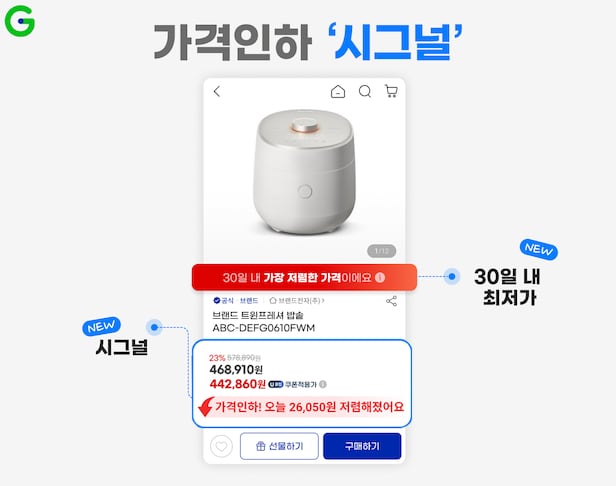Click the gift box icon in 선물하기
The width and height of the screenshot is (616, 486).
pyautogui.click(x=260, y=446)
